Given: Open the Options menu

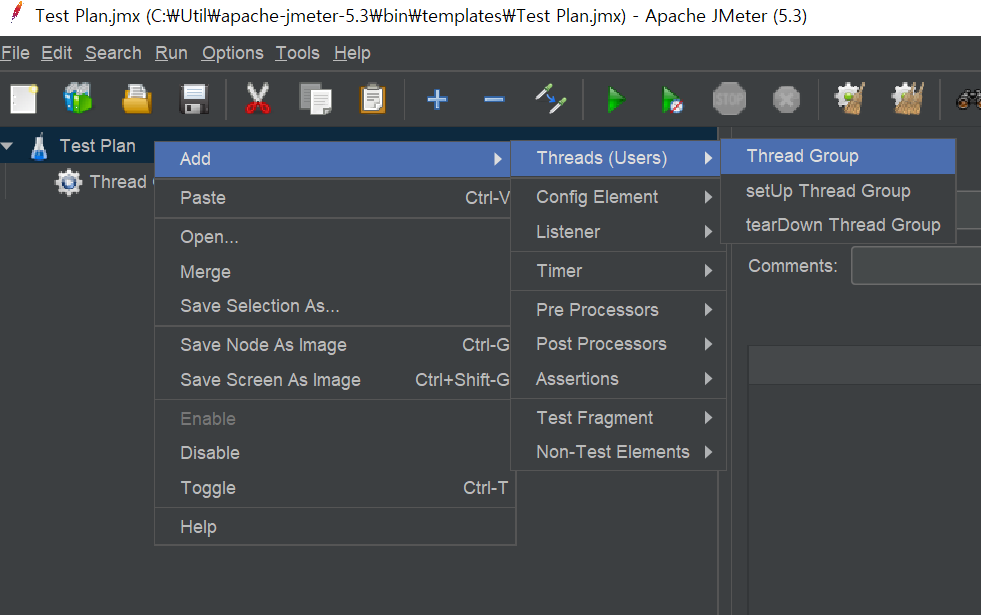Looking at the screenshot, I should coord(232,53).
